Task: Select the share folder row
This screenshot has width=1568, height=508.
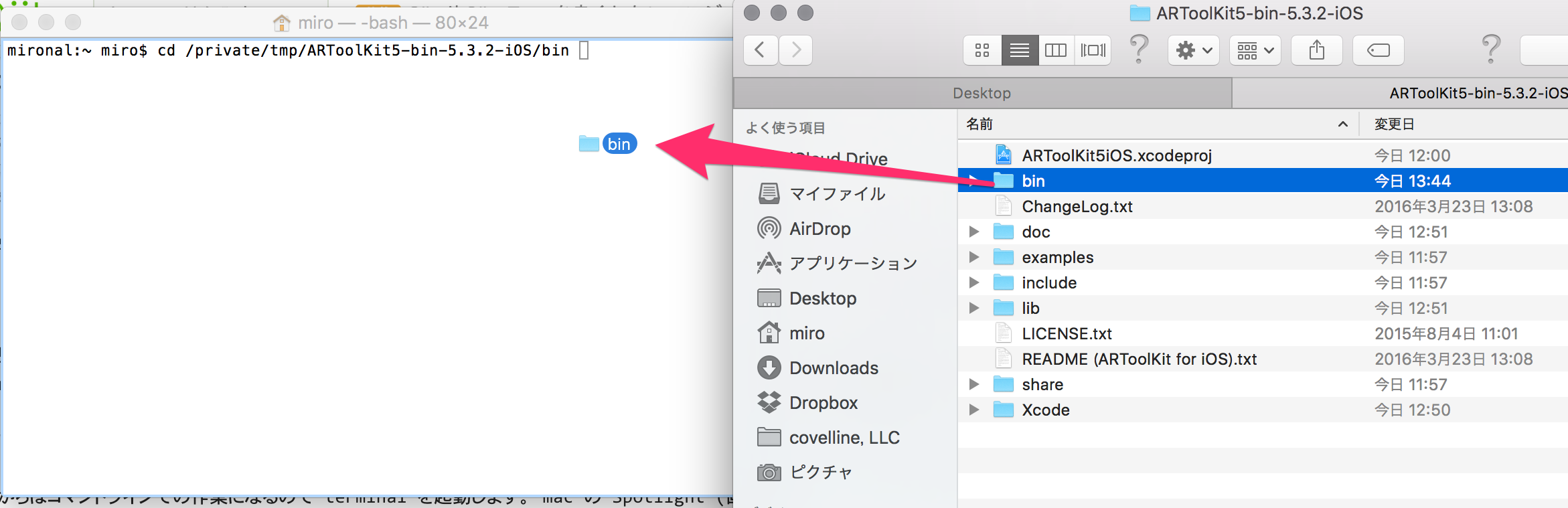Action: tap(1263, 385)
